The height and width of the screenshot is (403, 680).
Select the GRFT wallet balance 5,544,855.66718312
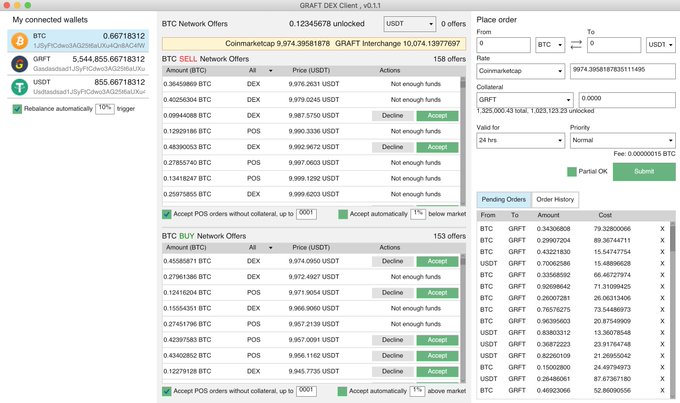[108, 59]
